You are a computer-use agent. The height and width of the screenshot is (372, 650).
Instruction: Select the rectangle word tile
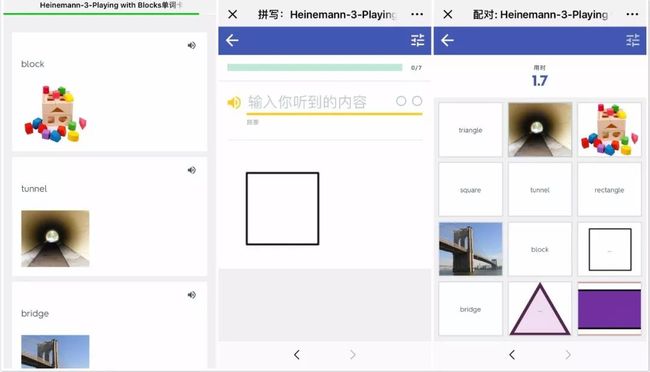[609, 190]
